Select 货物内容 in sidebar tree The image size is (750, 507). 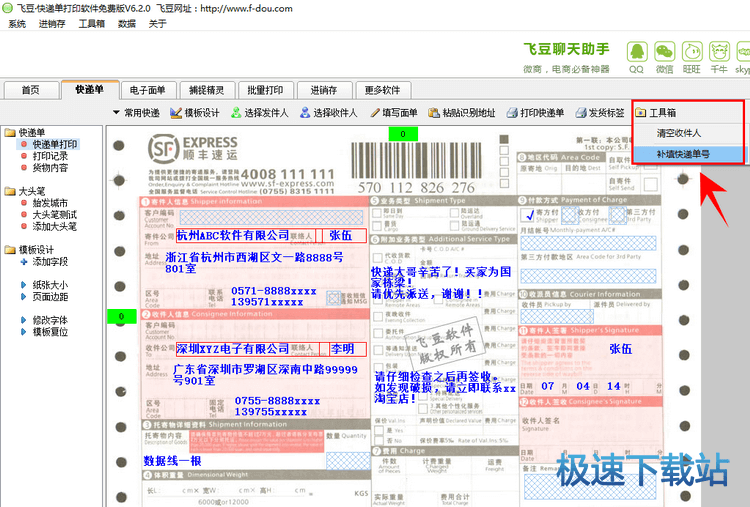[x=50, y=168]
